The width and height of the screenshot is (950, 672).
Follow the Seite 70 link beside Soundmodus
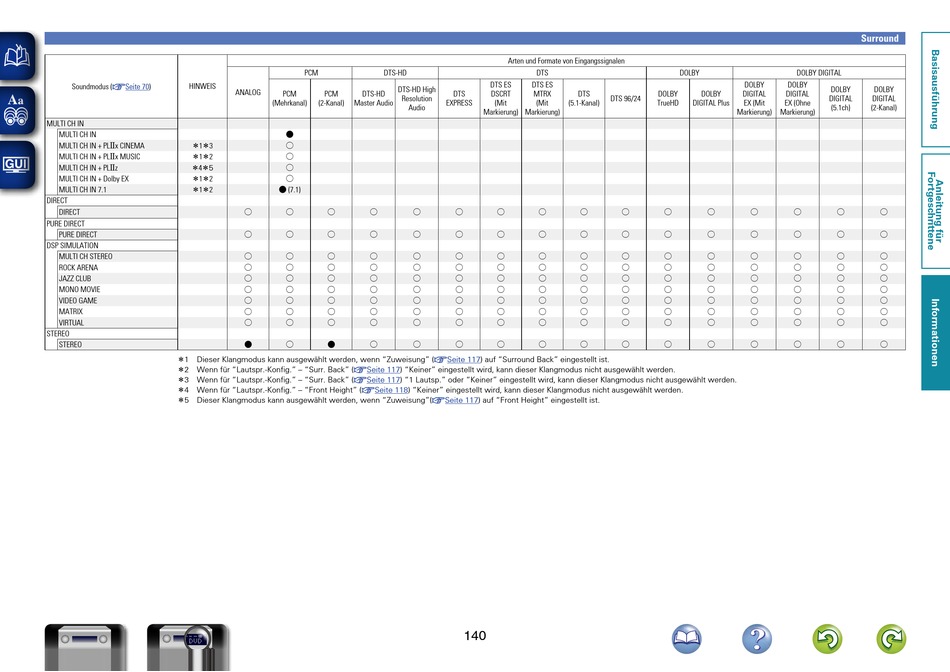(136, 87)
